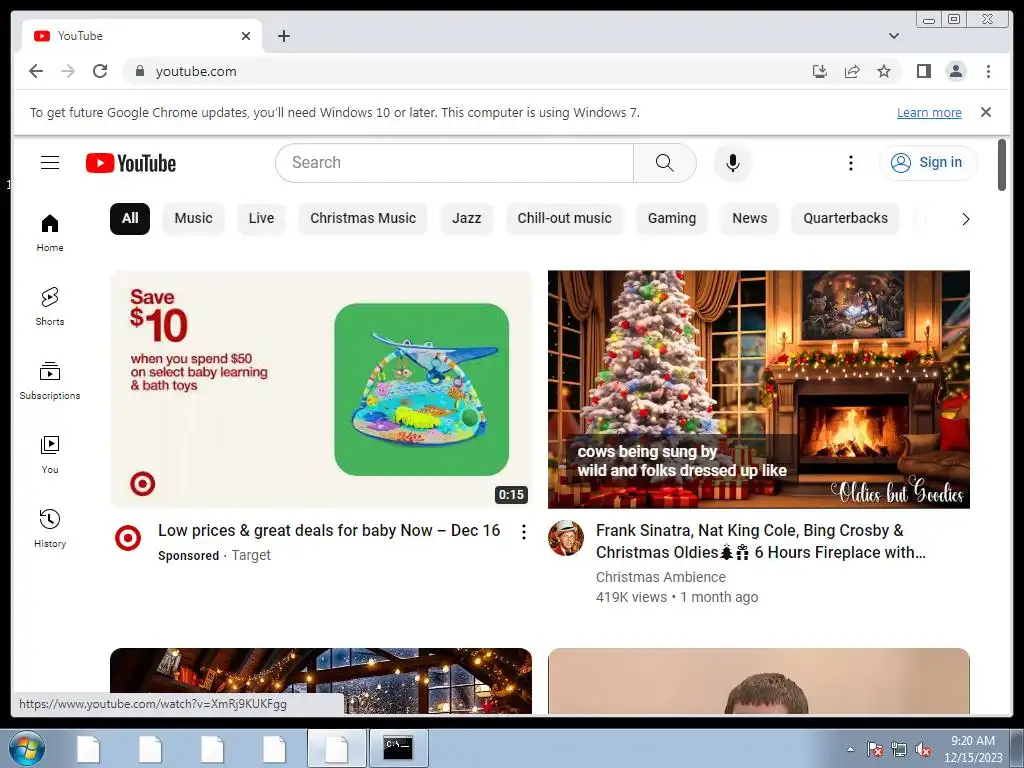The height and width of the screenshot is (768, 1024).
Task: Click the Learn more link
Action: [929, 113]
